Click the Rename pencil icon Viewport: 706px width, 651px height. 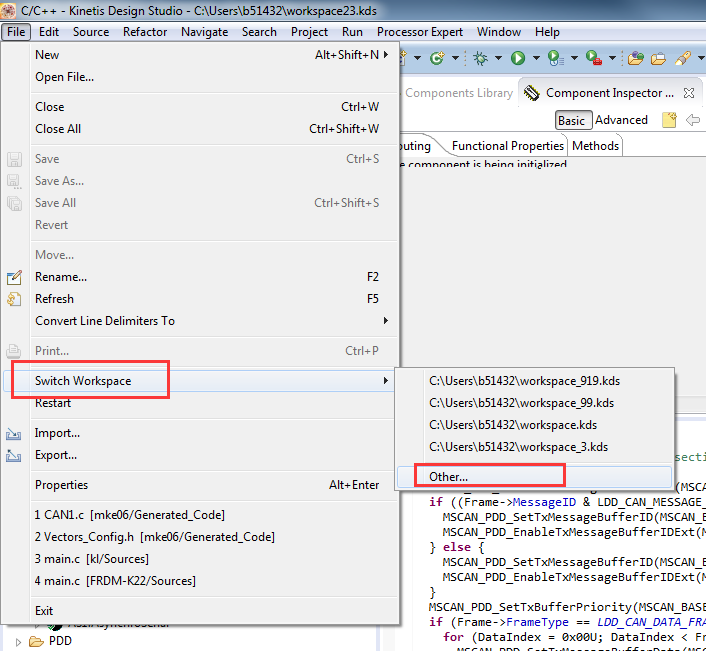pyautogui.click(x=14, y=277)
